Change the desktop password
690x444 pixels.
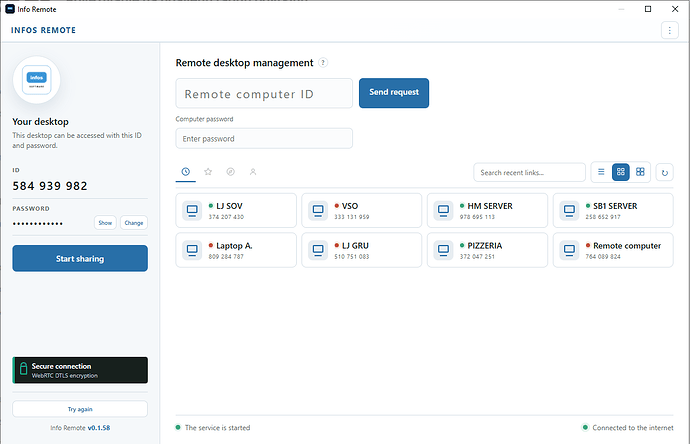click(134, 223)
